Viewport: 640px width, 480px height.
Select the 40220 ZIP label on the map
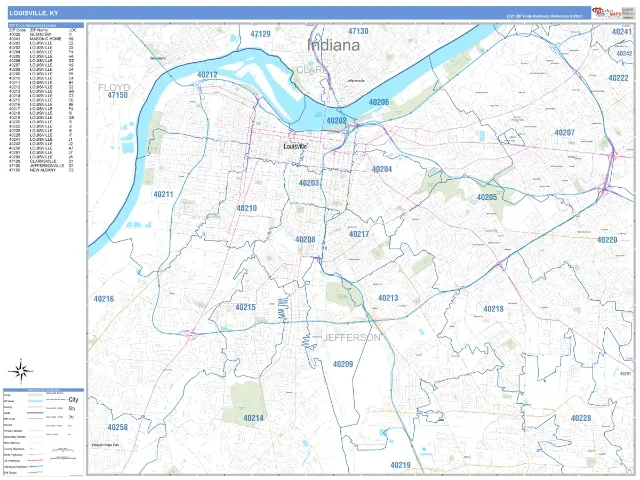point(607,240)
